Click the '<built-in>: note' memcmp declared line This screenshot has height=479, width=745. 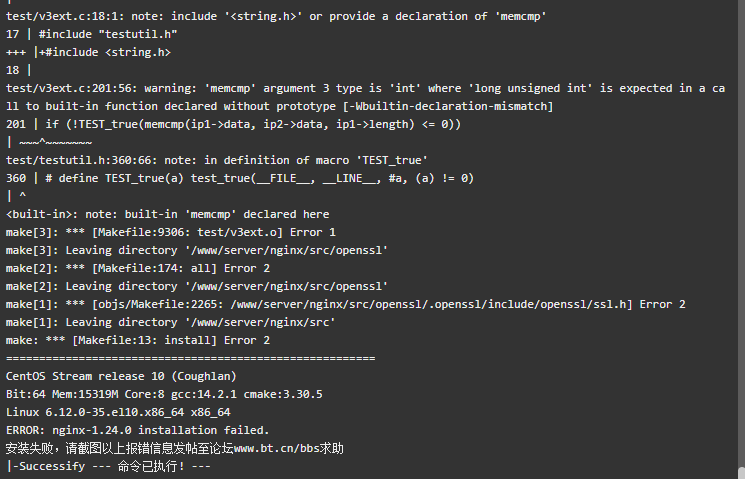pyautogui.click(x=167, y=214)
